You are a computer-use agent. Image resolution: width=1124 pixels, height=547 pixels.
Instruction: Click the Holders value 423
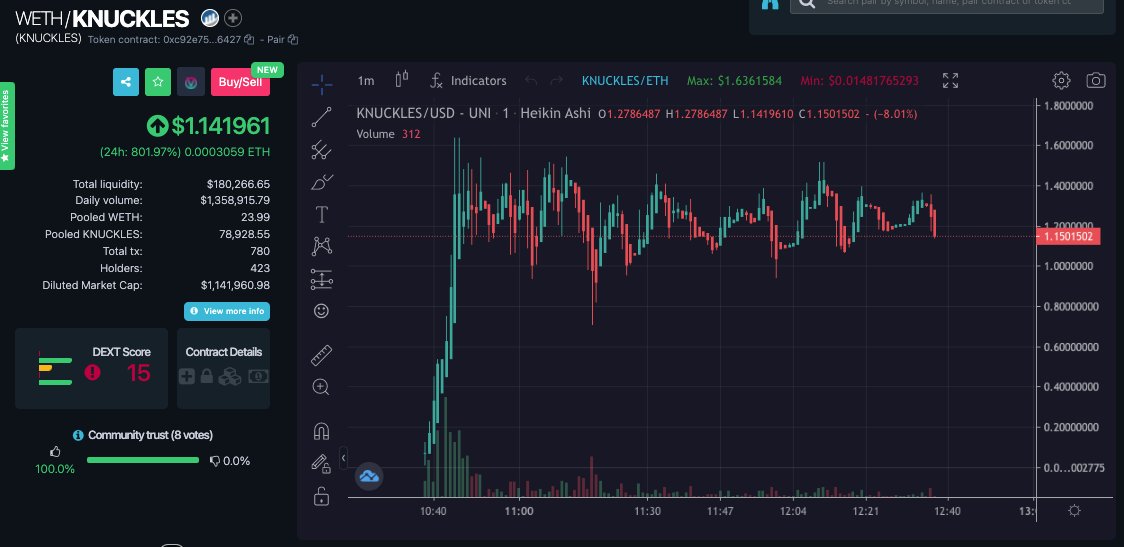tap(260, 268)
